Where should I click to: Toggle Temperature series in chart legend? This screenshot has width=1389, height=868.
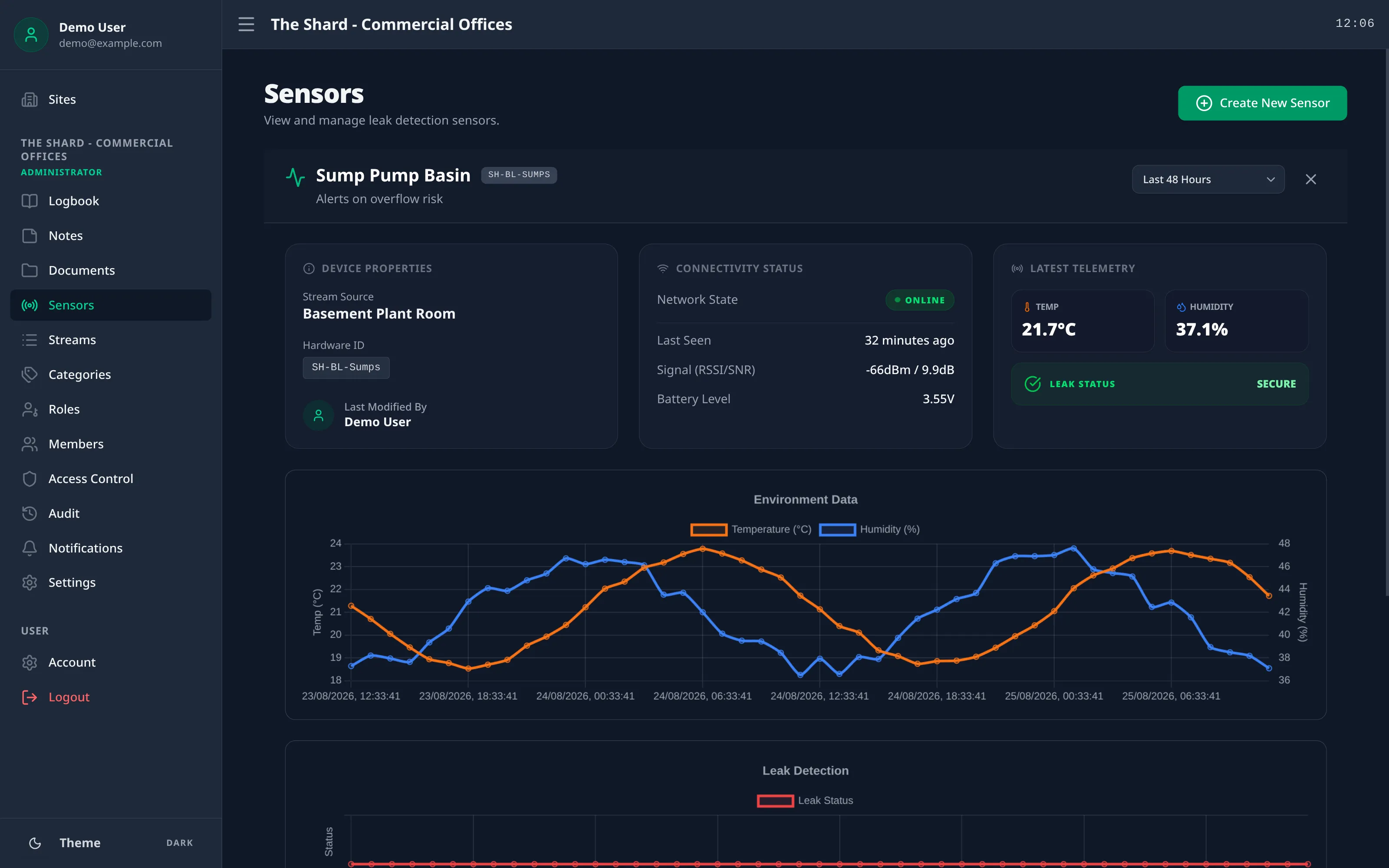[751, 529]
